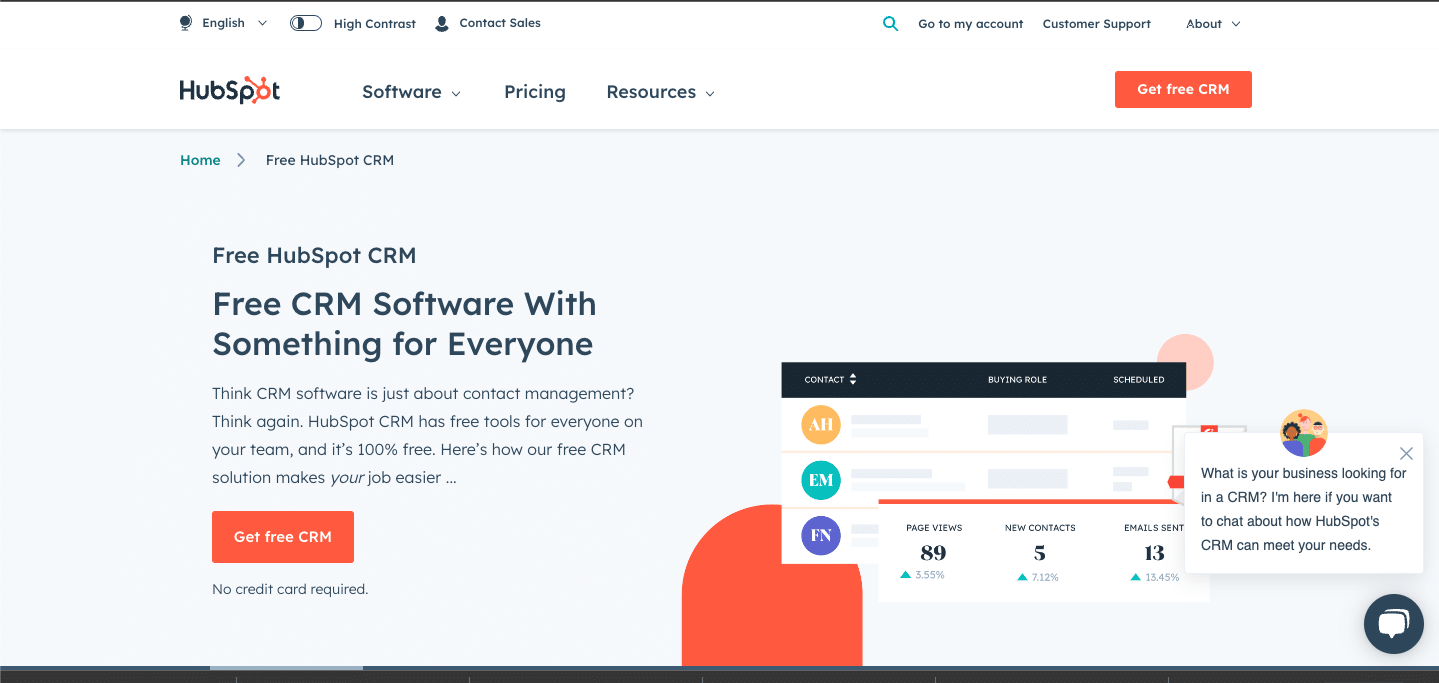Click the breadcrumb separator chevron

coord(241,160)
